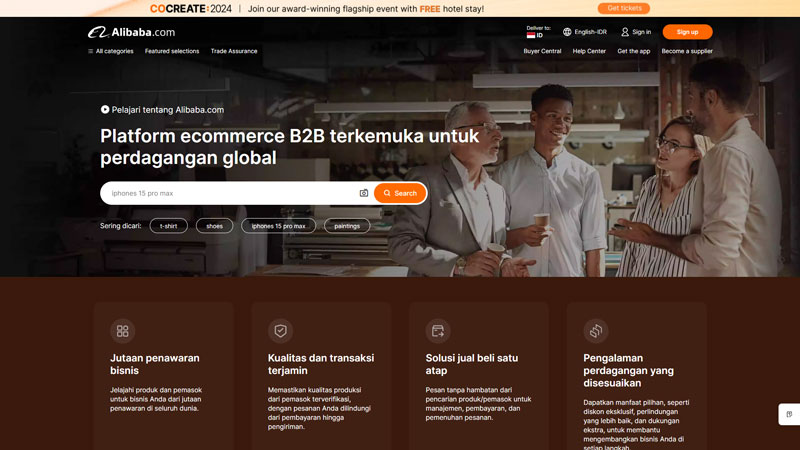Image resolution: width=800 pixels, height=450 pixels.
Task: Click the Platform ecommerce B2B headline
Action: [289, 146]
